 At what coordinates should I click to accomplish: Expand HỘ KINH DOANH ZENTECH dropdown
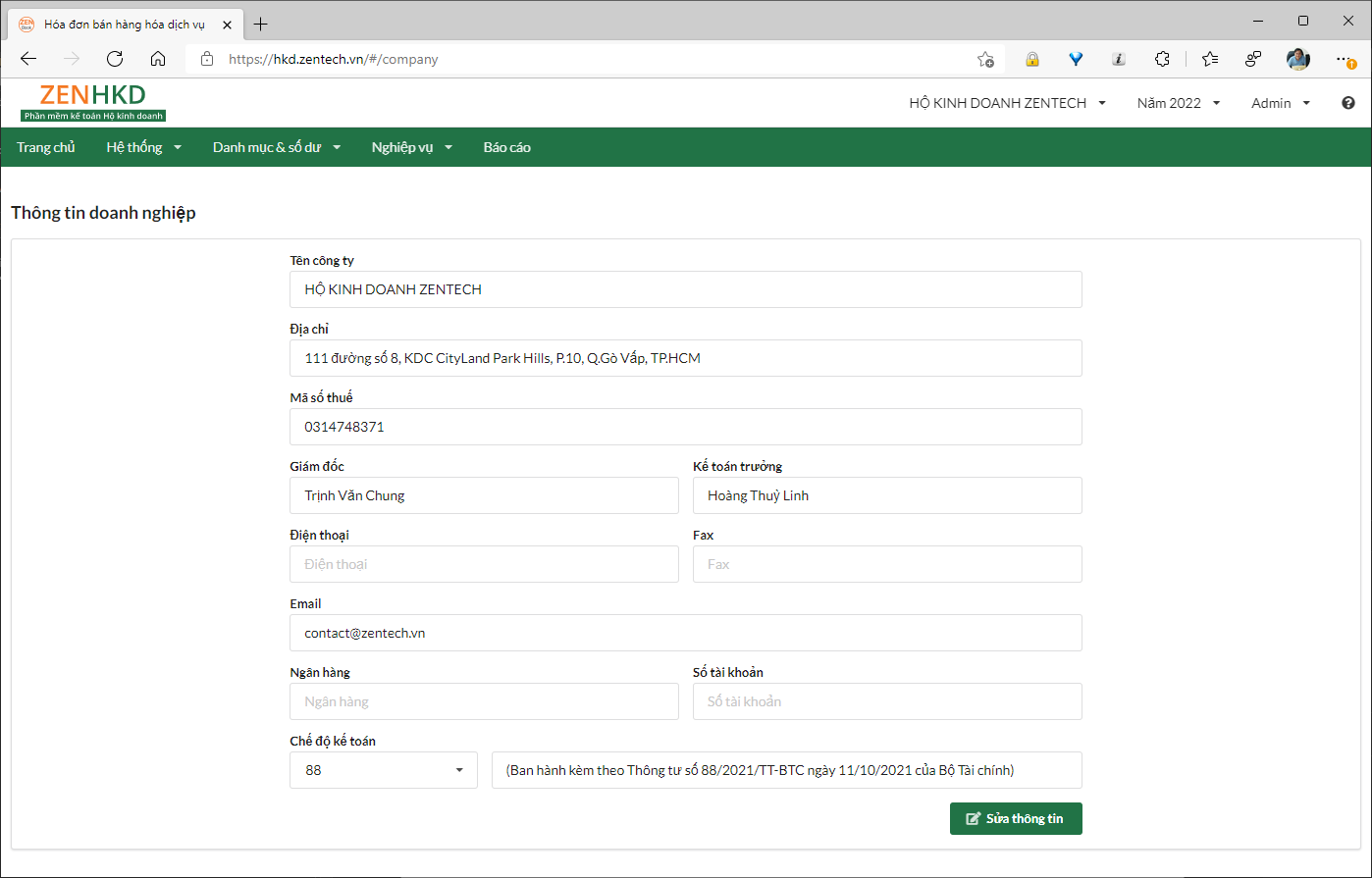click(x=1008, y=103)
